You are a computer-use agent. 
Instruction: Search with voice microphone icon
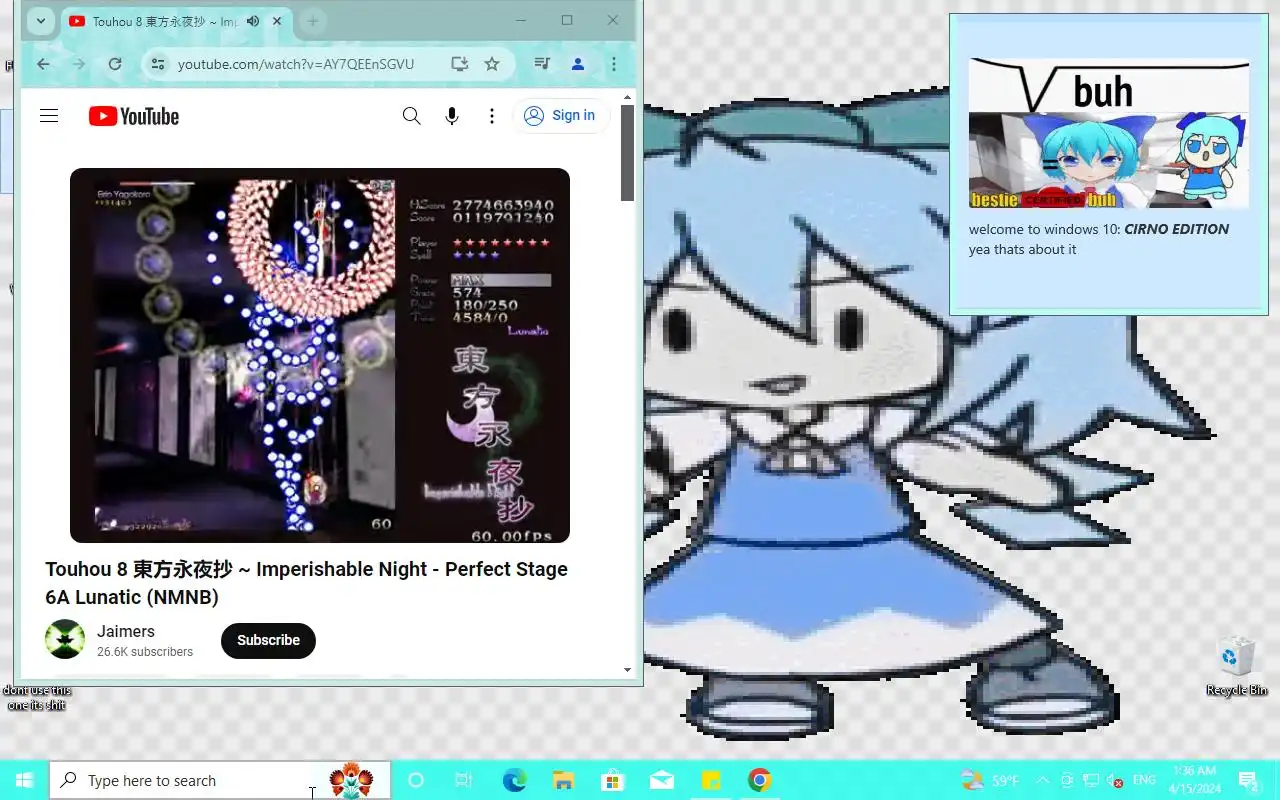click(452, 116)
